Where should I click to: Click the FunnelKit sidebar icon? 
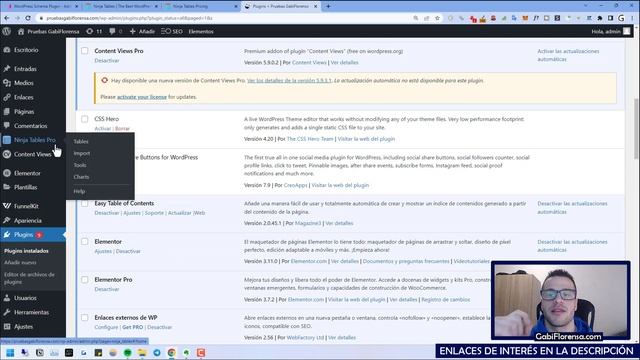(x=7, y=206)
